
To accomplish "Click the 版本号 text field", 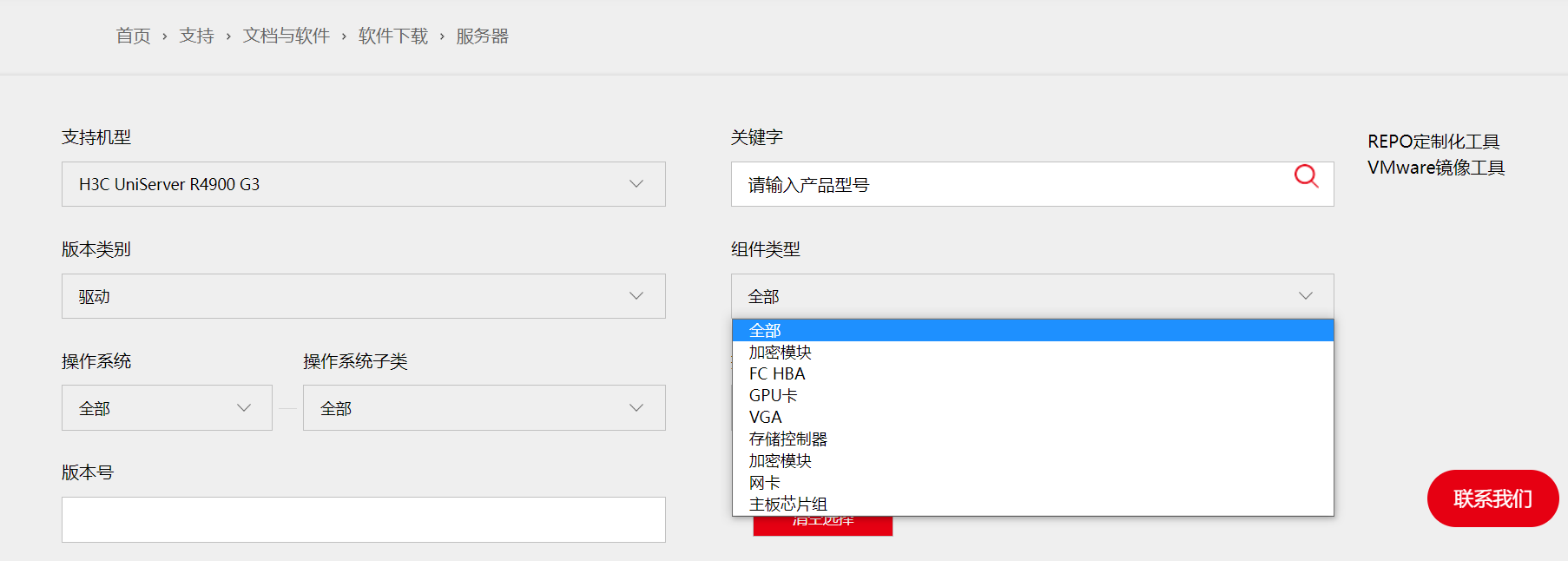I will click(363, 519).
